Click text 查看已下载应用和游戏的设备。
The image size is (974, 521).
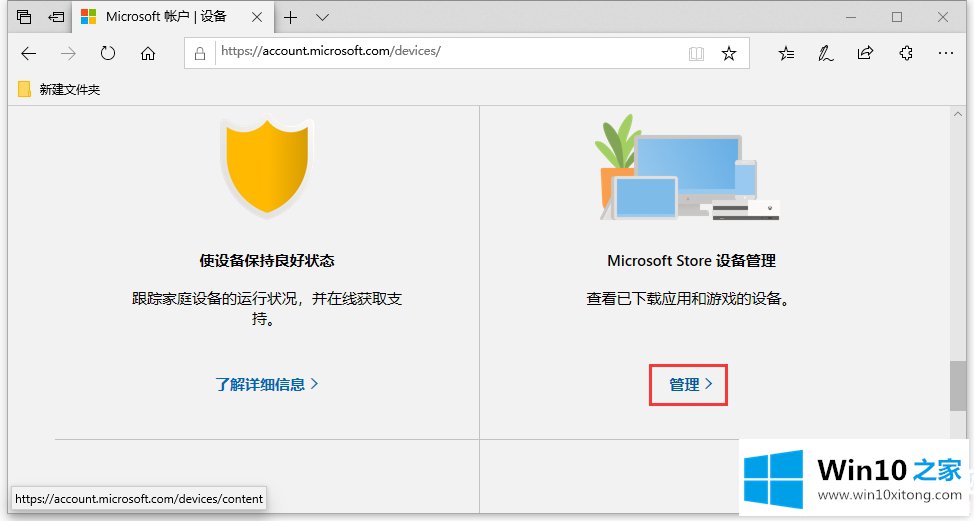[688, 299]
